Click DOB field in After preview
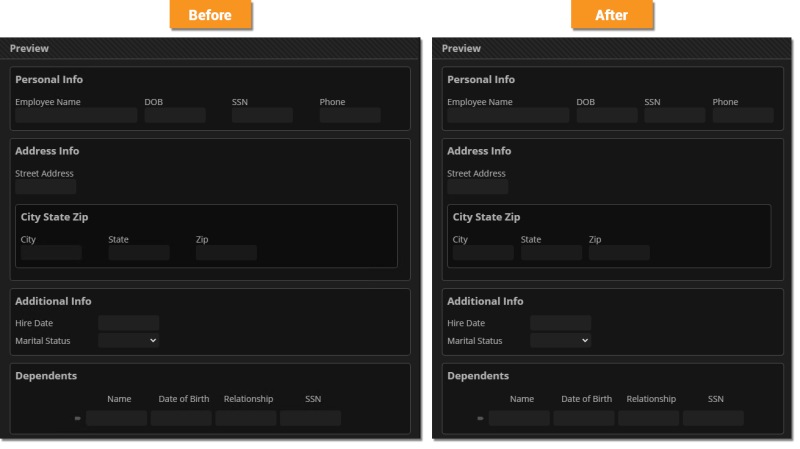This screenshot has height=449, width=800. click(x=607, y=115)
